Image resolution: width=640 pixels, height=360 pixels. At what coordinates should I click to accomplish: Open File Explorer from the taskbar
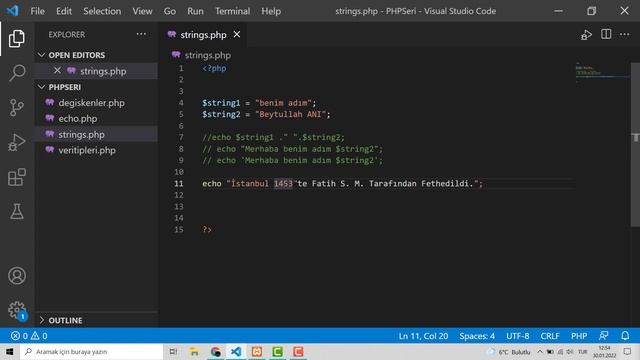coord(194,351)
